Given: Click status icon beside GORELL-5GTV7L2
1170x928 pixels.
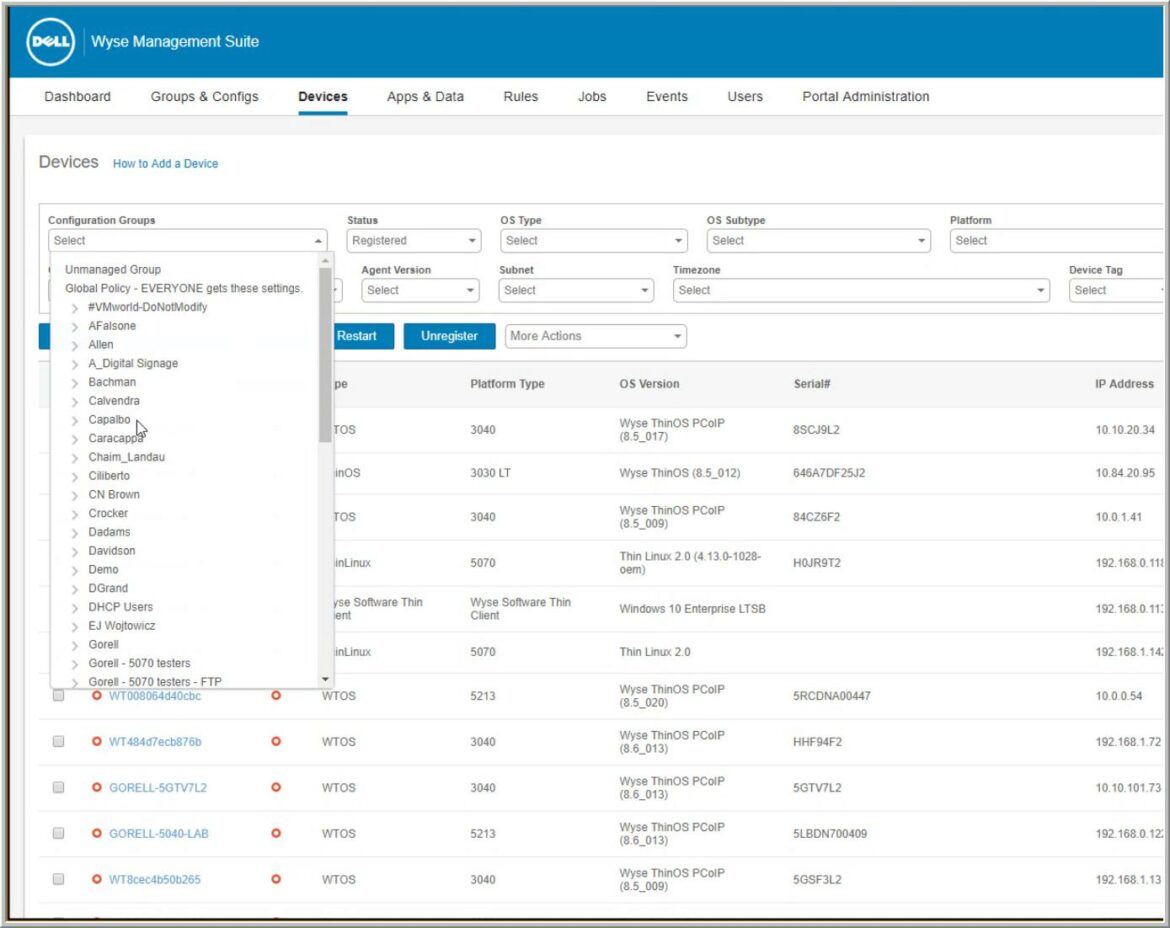Looking at the screenshot, I should click(96, 787).
